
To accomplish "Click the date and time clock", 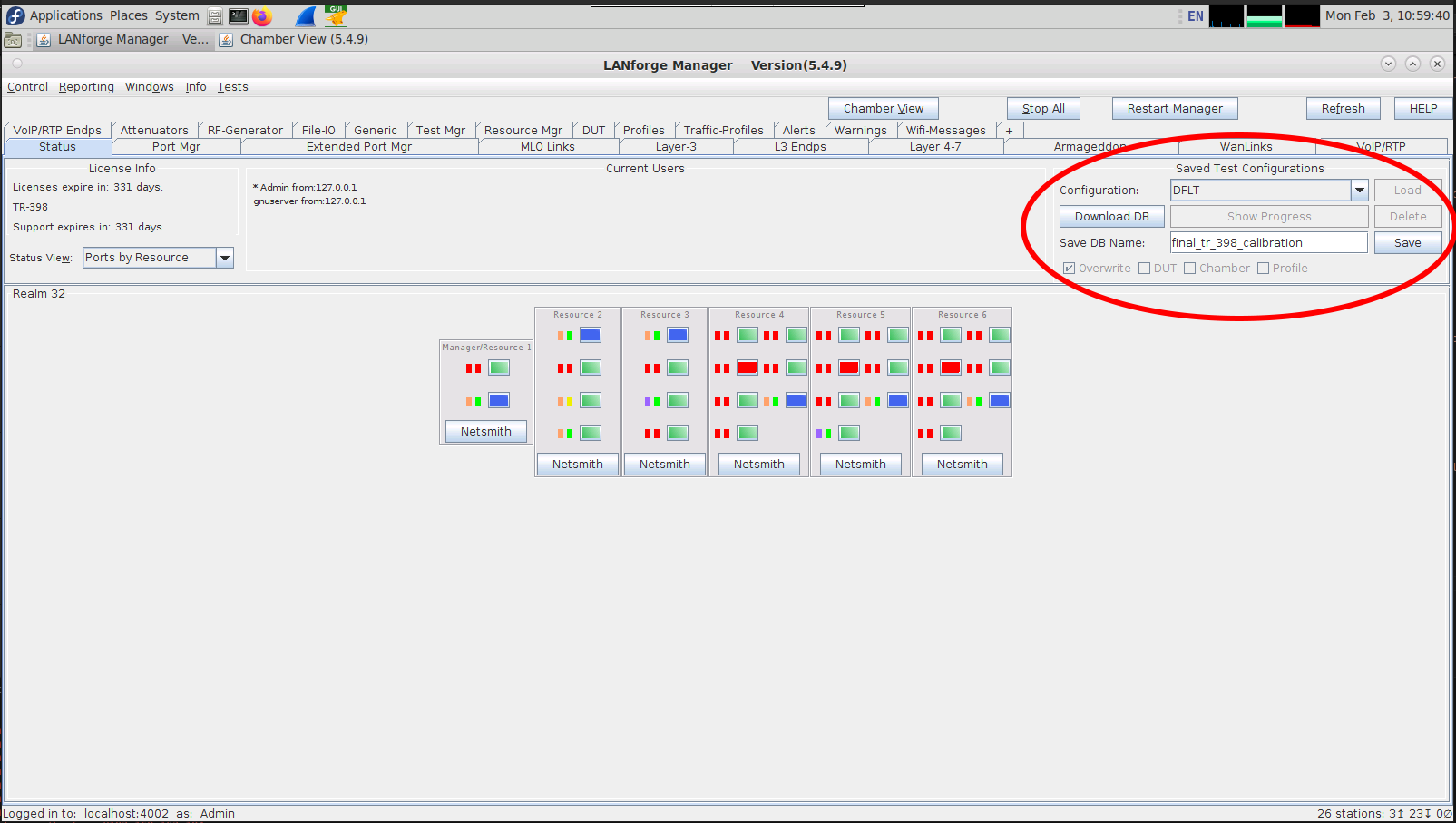I will click(x=1387, y=15).
